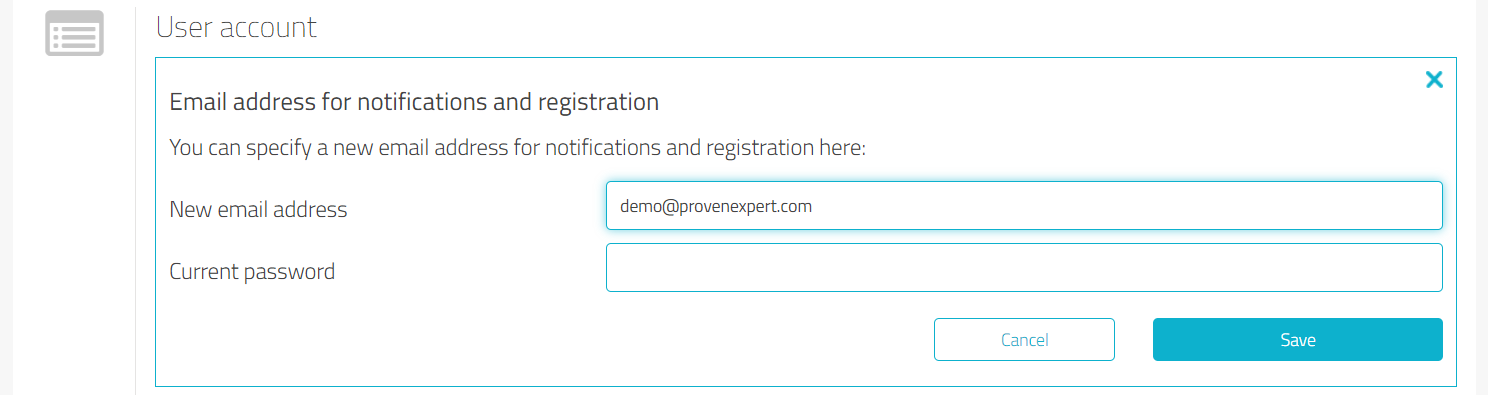
Task: Cancel the email address change
Action: pyautogui.click(x=1024, y=340)
